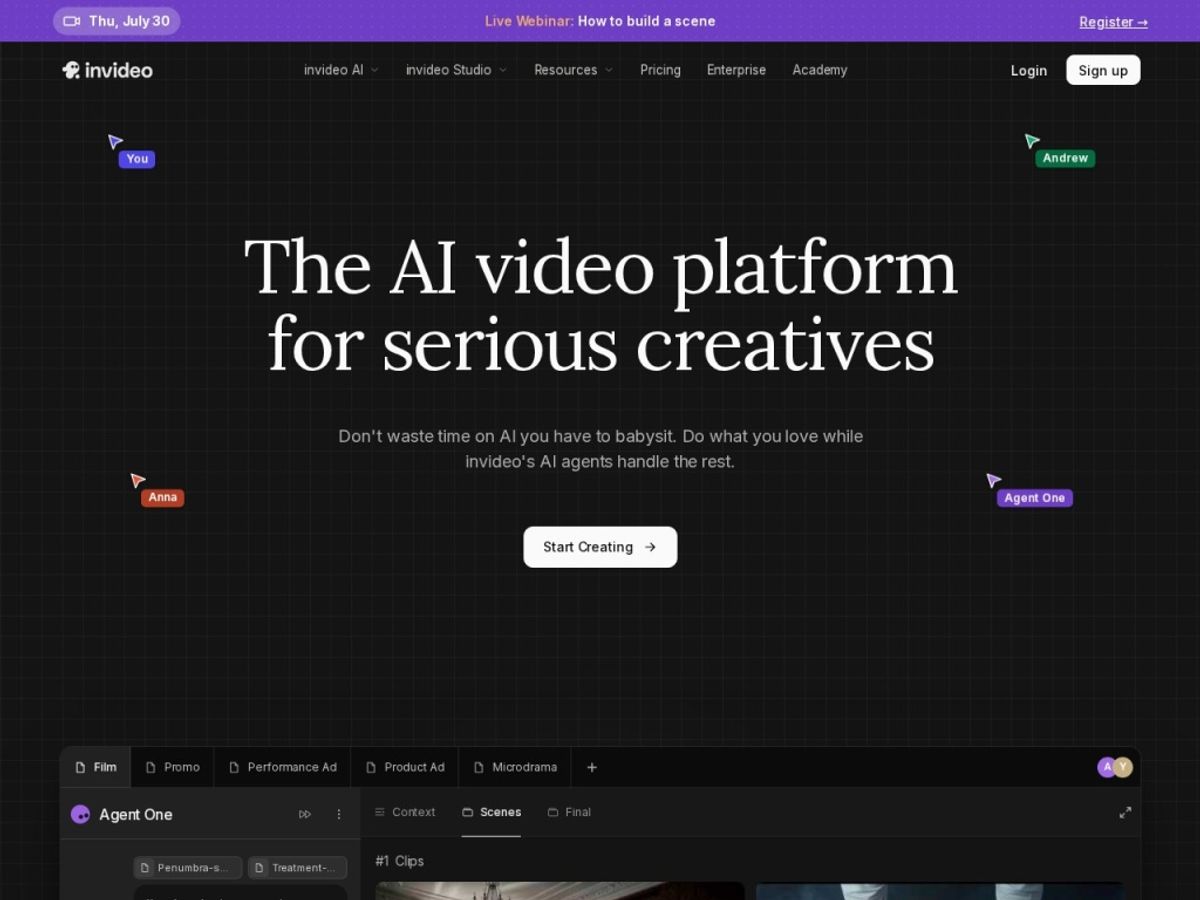Click Register for the live webinar

click(x=1113, y=22)
